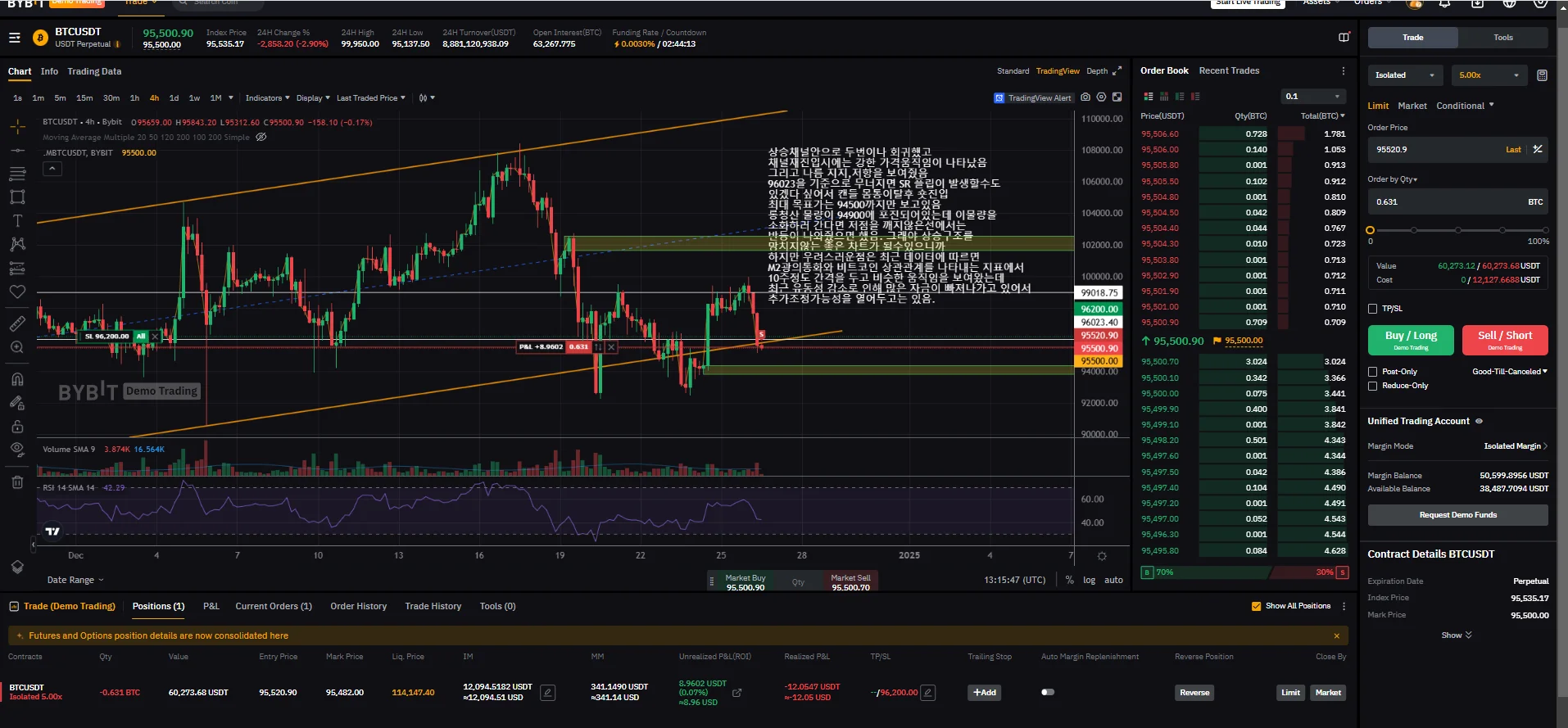Screen dimensions: 1568x728
Task: Open the Isolated margin mode dropdown
Action: (x=1405, y=75)
